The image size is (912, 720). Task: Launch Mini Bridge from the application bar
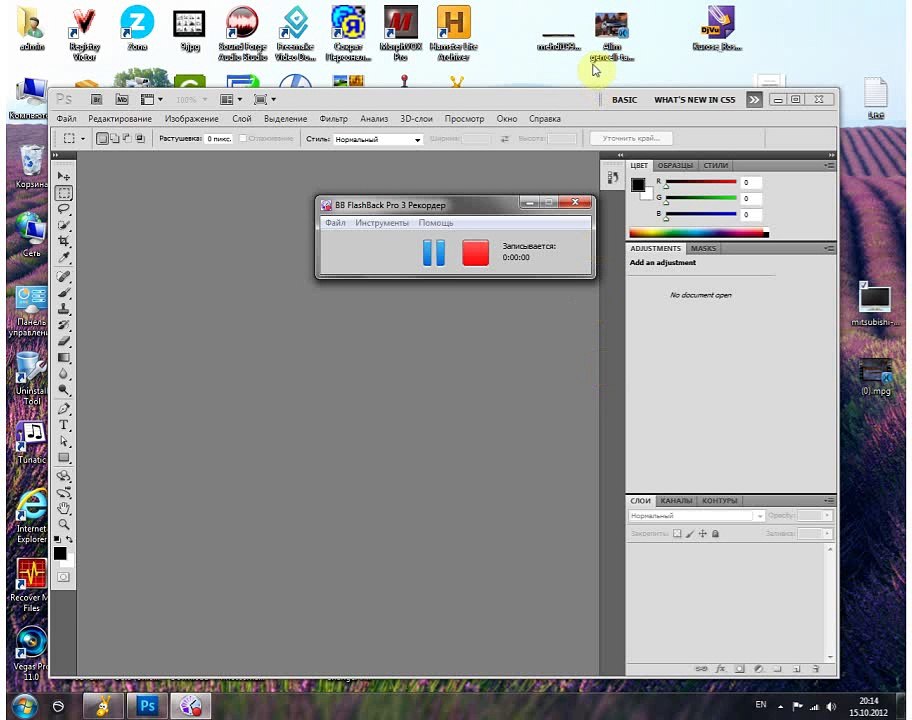point(122,99)
